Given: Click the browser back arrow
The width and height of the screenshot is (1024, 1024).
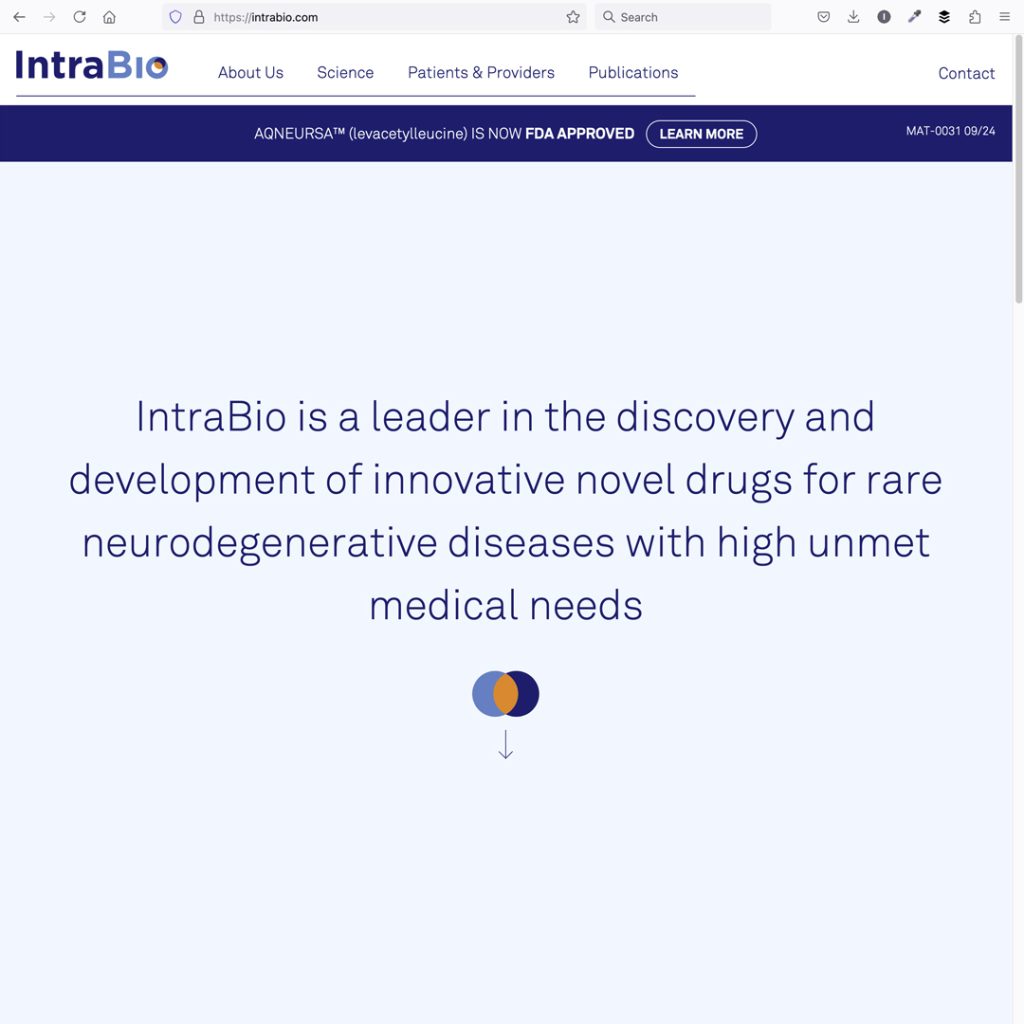Looking at the screenshot, I should click(19, 17).
